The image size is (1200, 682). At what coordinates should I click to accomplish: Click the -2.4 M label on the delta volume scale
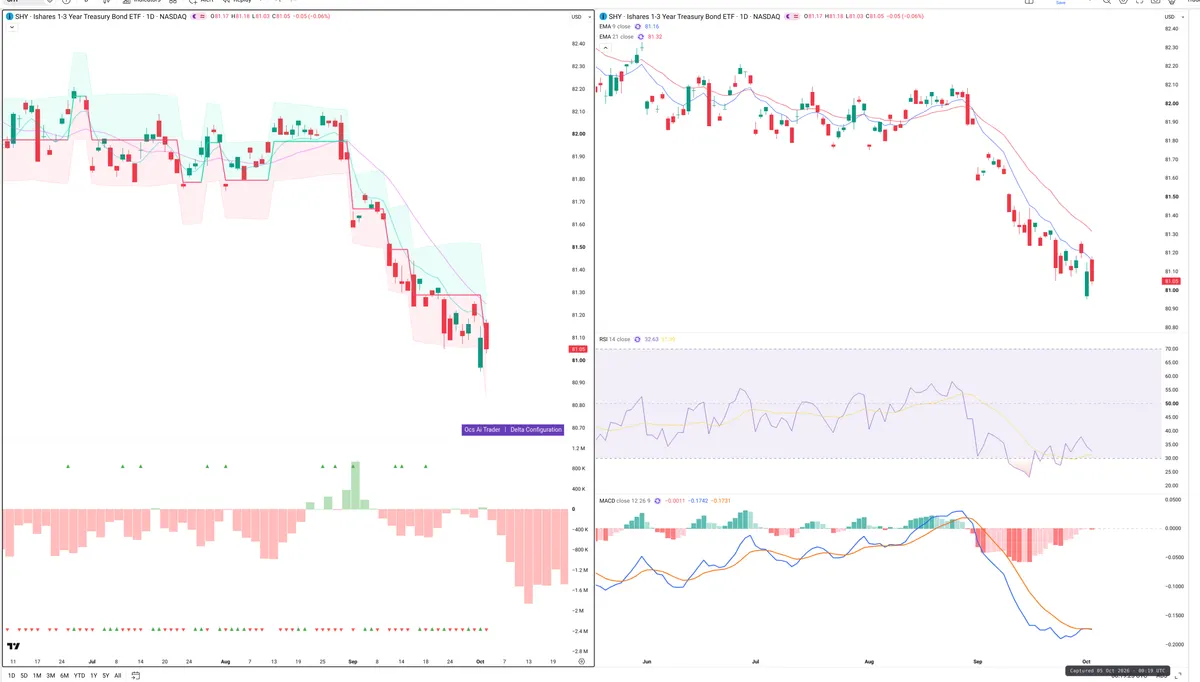578,631
